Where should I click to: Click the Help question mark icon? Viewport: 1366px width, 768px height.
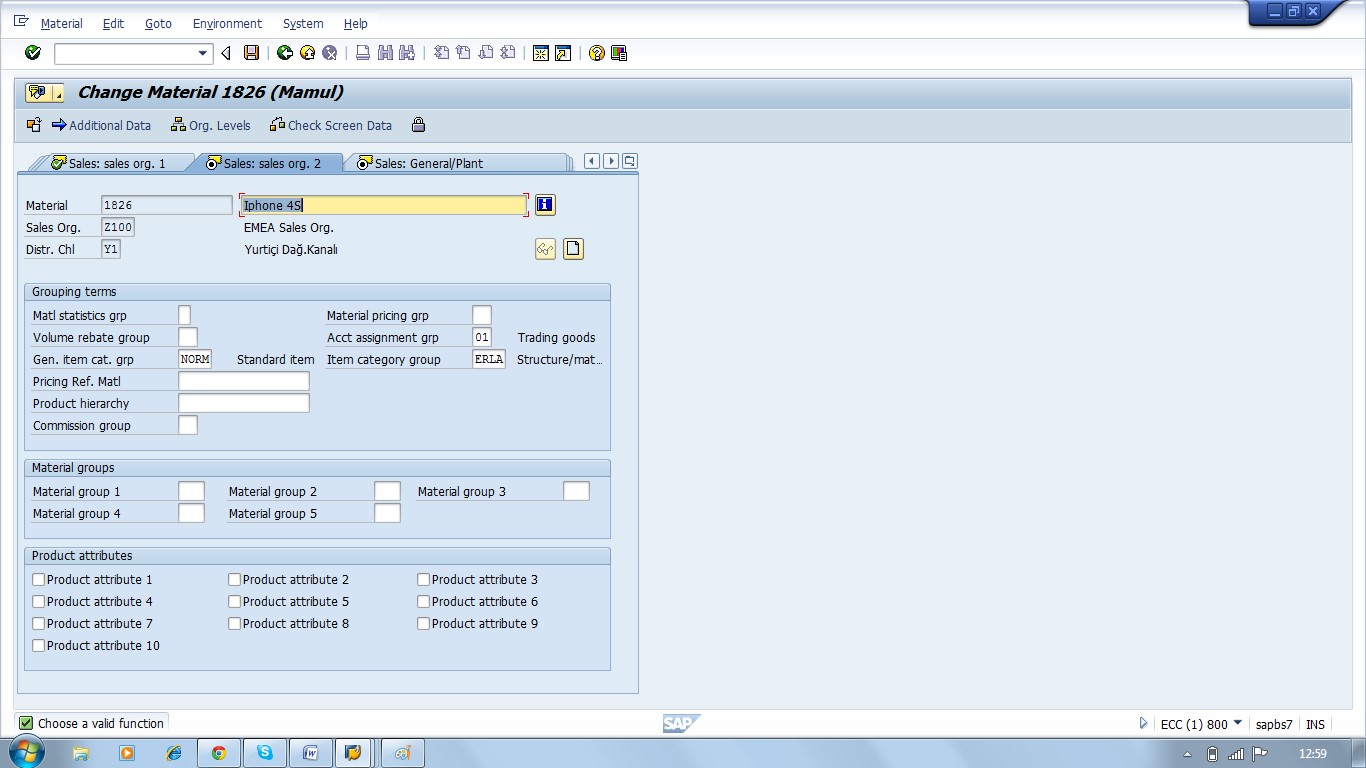point(597,53)
